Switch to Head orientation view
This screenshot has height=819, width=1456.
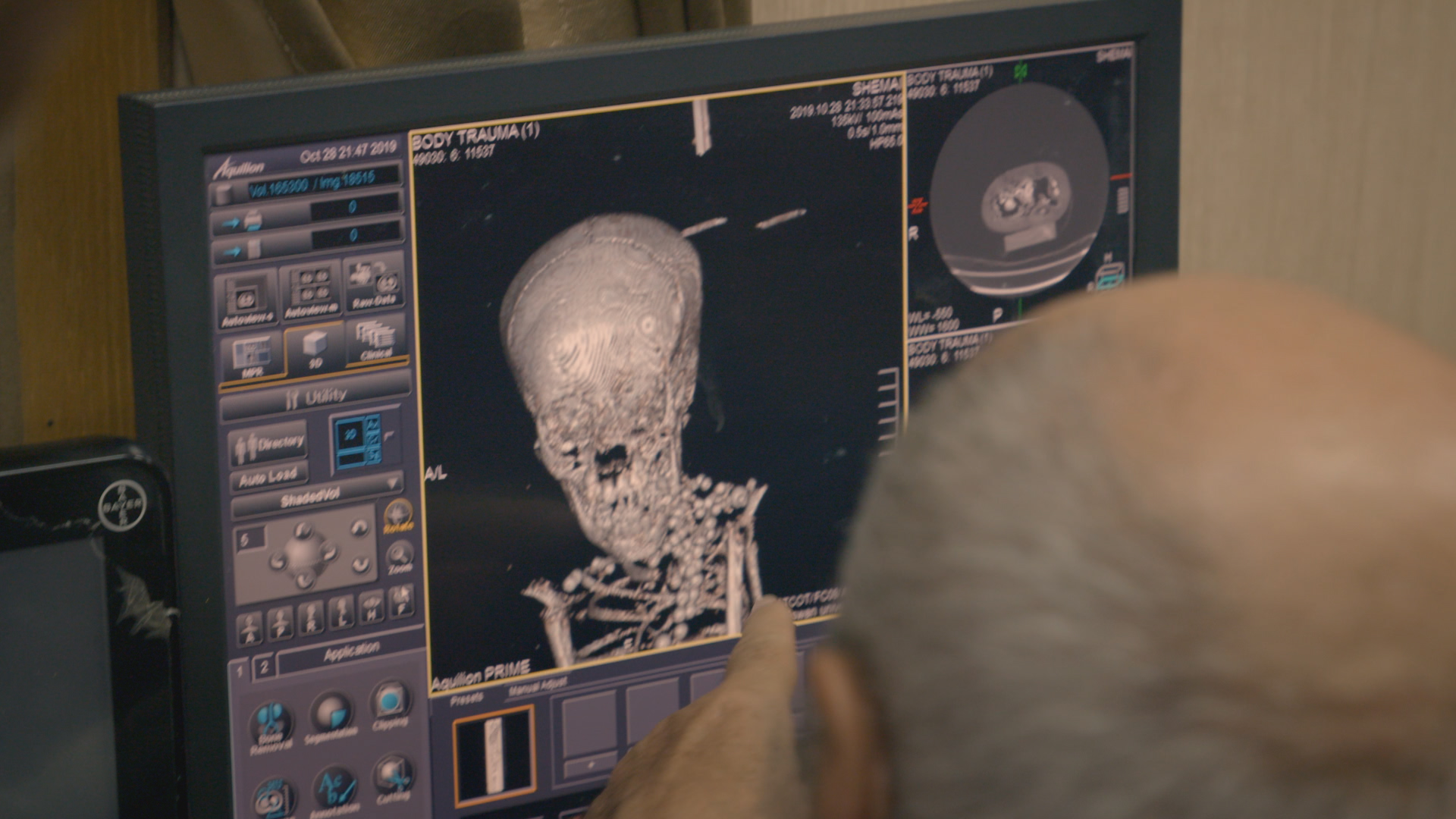click(x=371, y=606)
